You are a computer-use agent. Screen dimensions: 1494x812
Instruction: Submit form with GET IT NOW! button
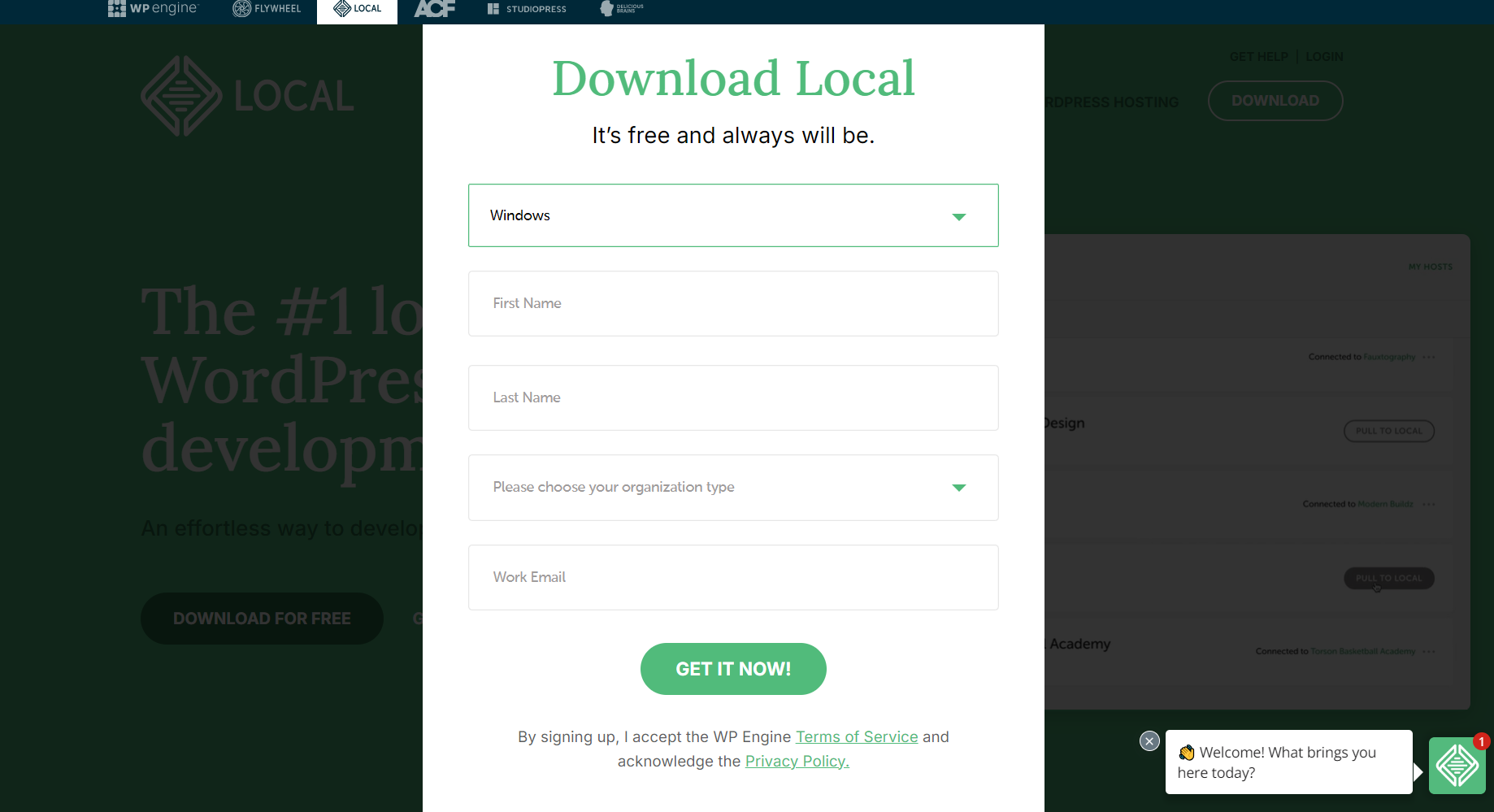(x=733, y=669)
